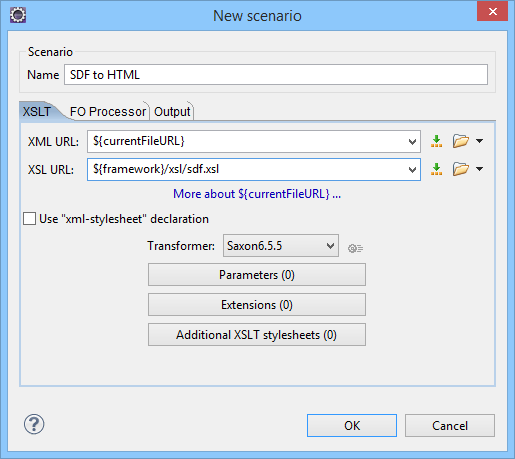Click the application gear icon in title bar
This screenshot has width=515, height=459.
[x=18, y=15]
